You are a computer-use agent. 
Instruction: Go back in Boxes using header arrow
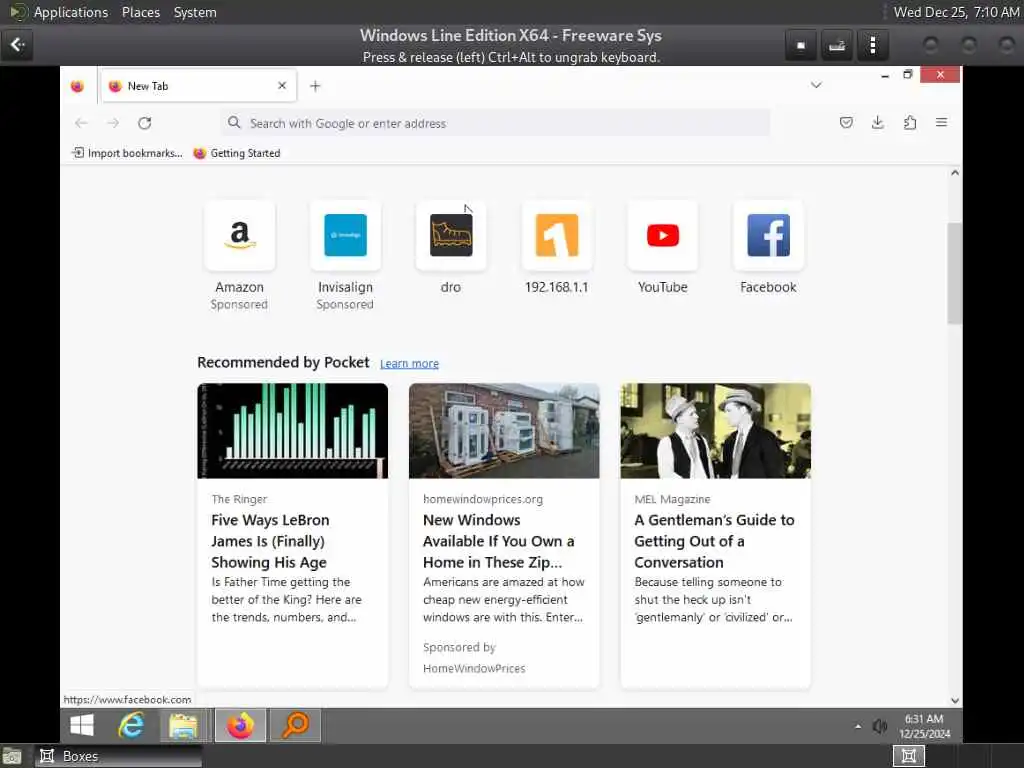point(17,44)
